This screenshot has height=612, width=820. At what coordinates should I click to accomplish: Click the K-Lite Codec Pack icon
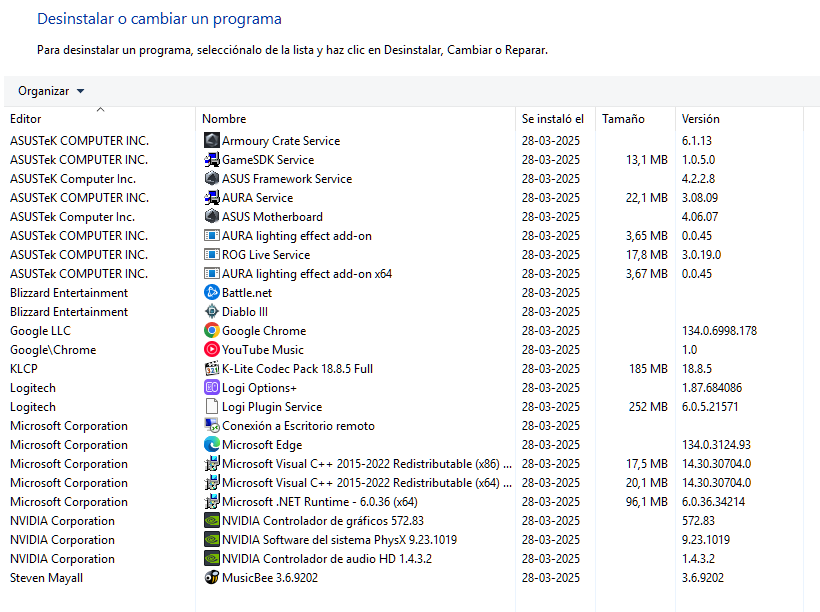tap(212, 369)
